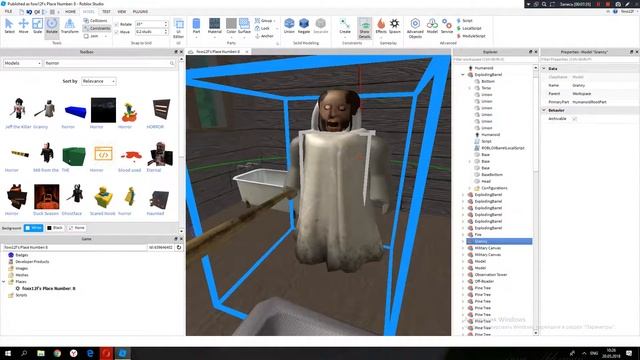
Task: Expand the Off-Roader model
Action: (463, 282)
